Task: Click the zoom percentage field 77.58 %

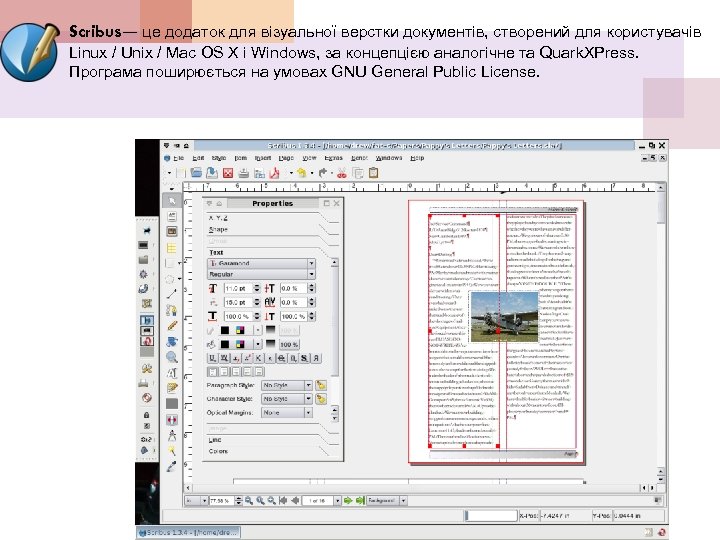Action: point(222,501)
